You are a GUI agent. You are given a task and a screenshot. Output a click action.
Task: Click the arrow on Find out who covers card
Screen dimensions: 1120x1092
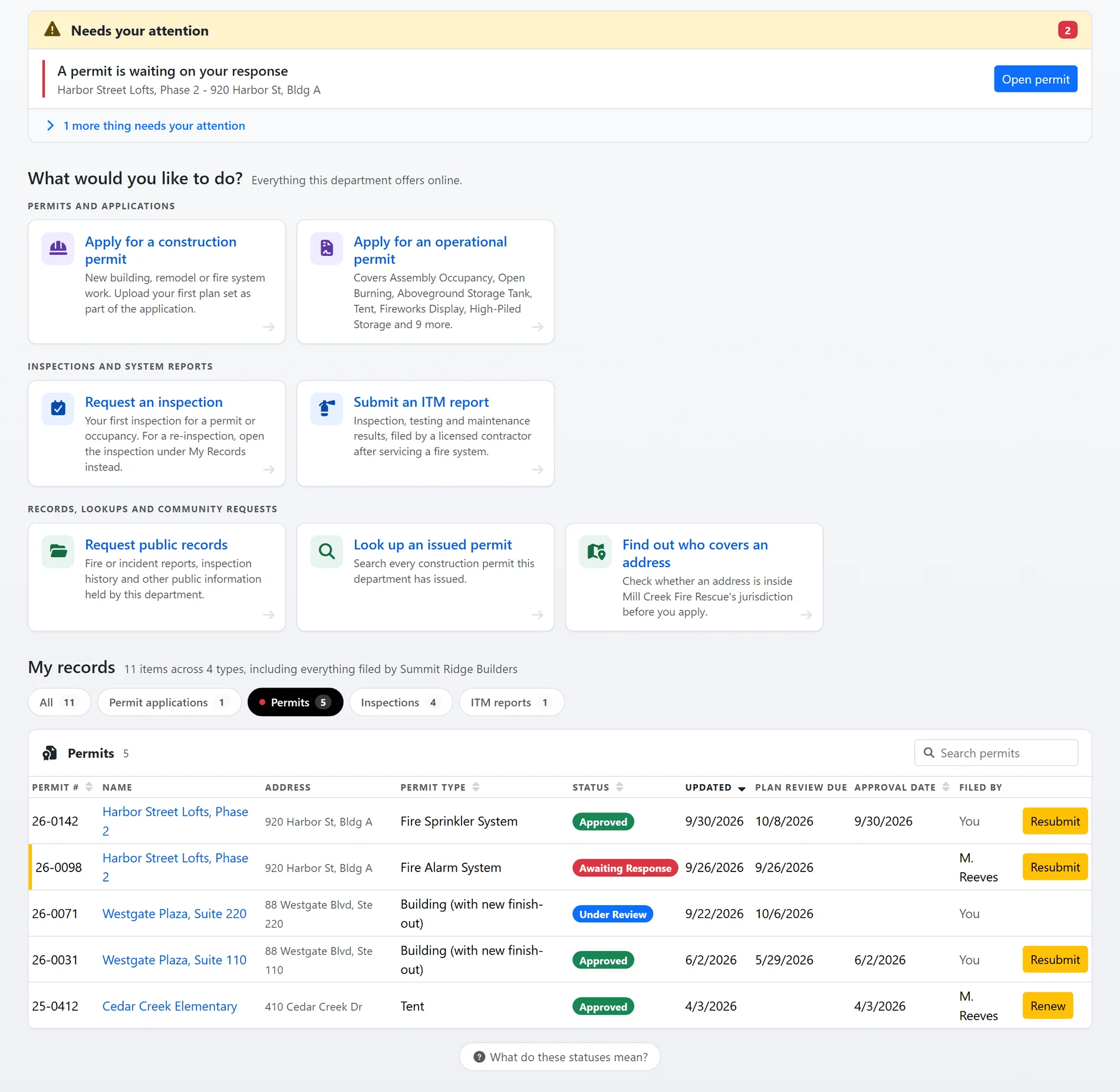[806, 614]
